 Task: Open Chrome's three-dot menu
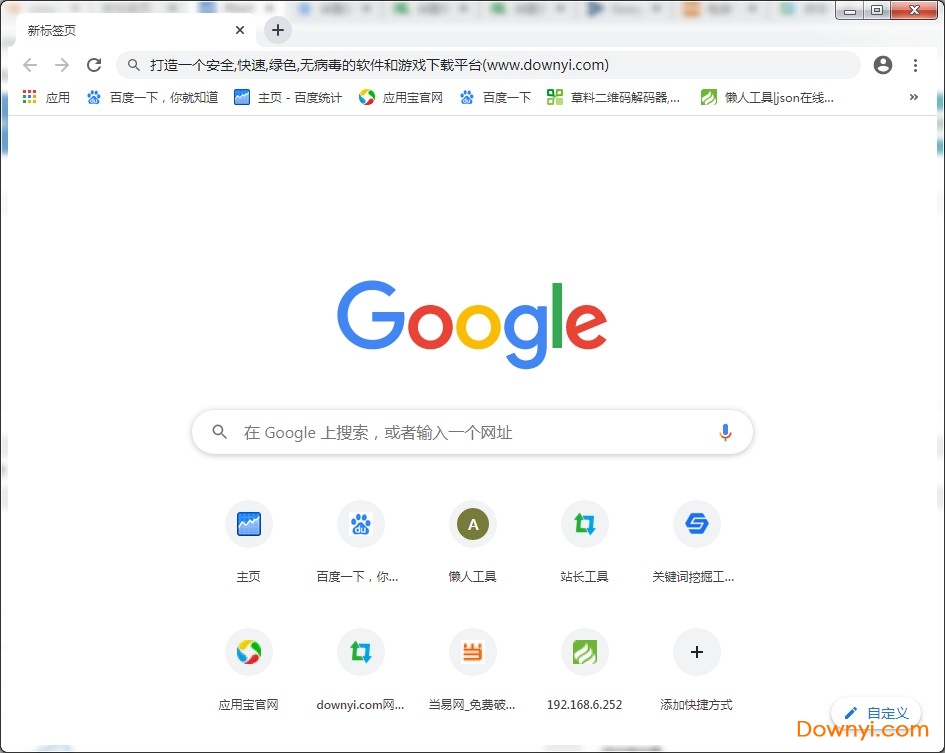[x=917, y=64]
